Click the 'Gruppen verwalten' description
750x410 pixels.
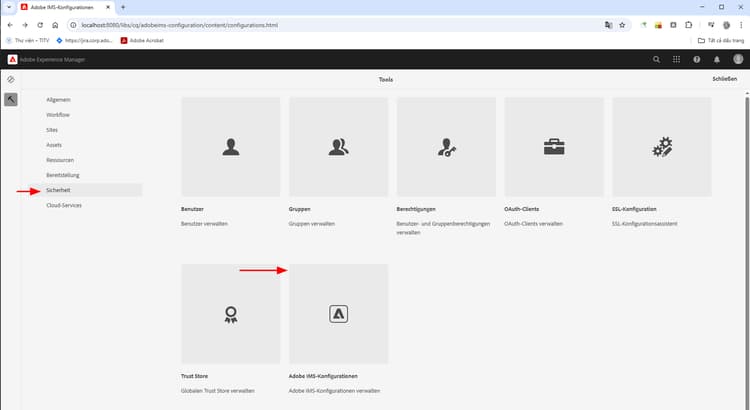click(312, 223)
